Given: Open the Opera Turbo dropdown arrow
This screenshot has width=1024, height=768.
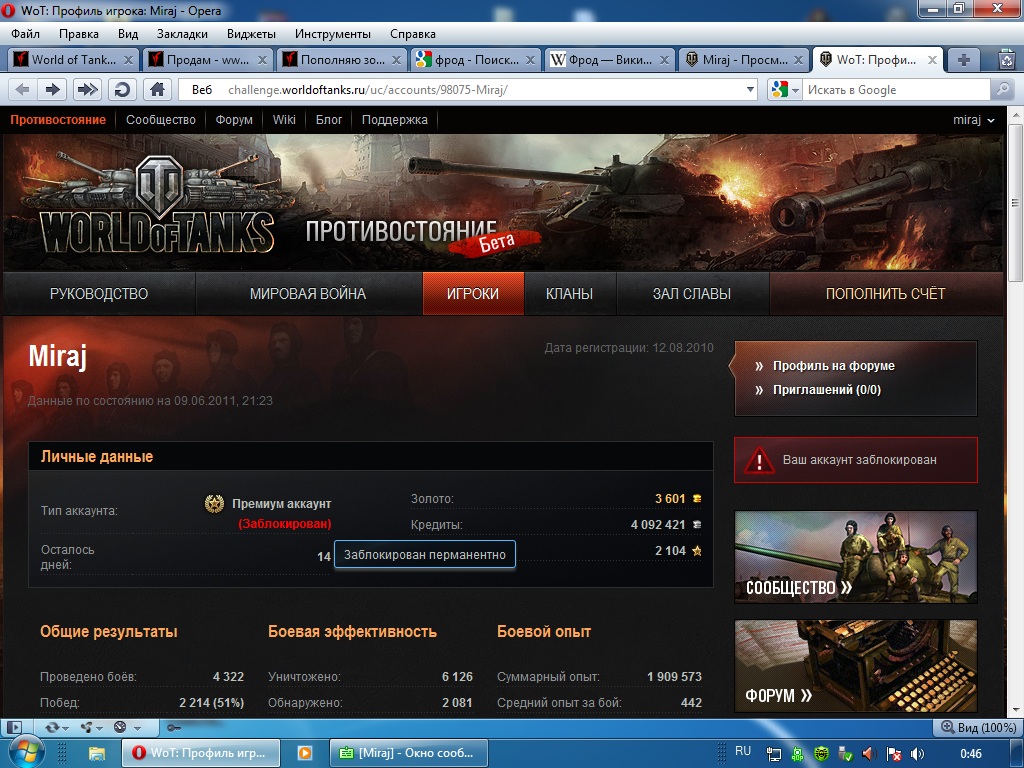Looking at the screenshot, I should click(x=137, y=728).
